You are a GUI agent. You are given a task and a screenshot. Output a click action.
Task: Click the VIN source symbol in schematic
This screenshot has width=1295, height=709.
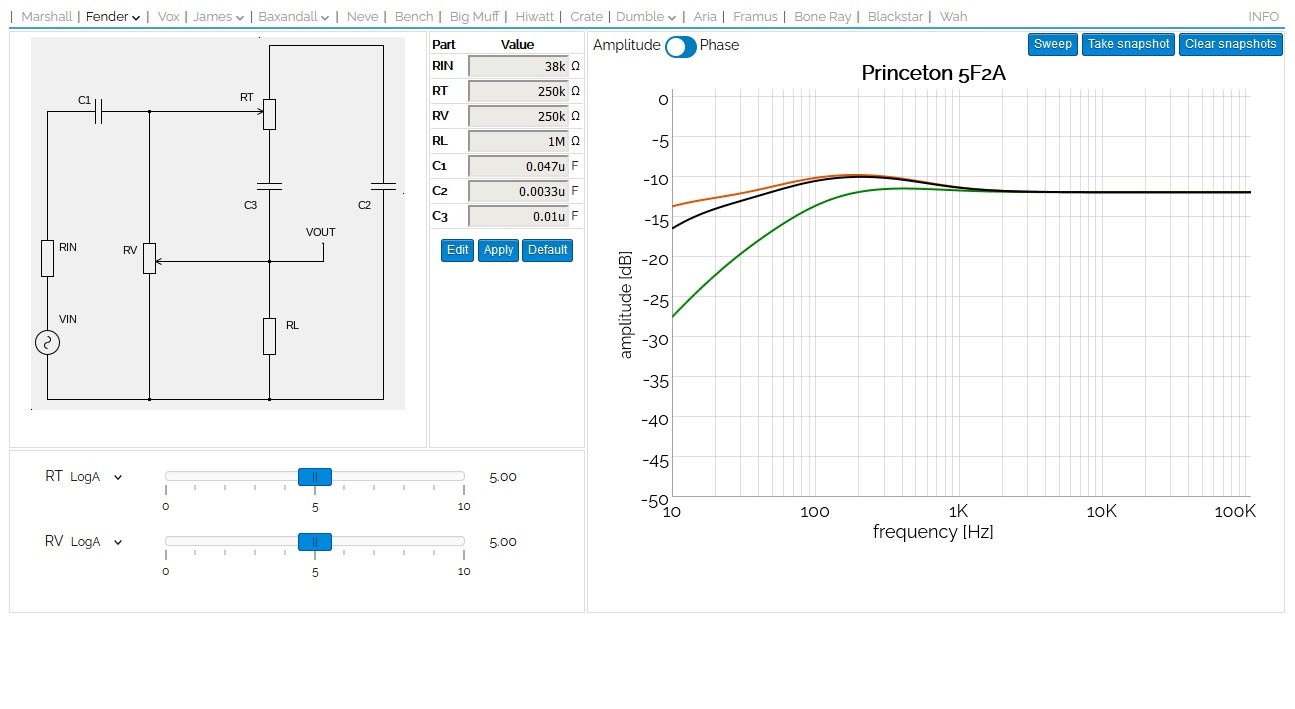47,342
